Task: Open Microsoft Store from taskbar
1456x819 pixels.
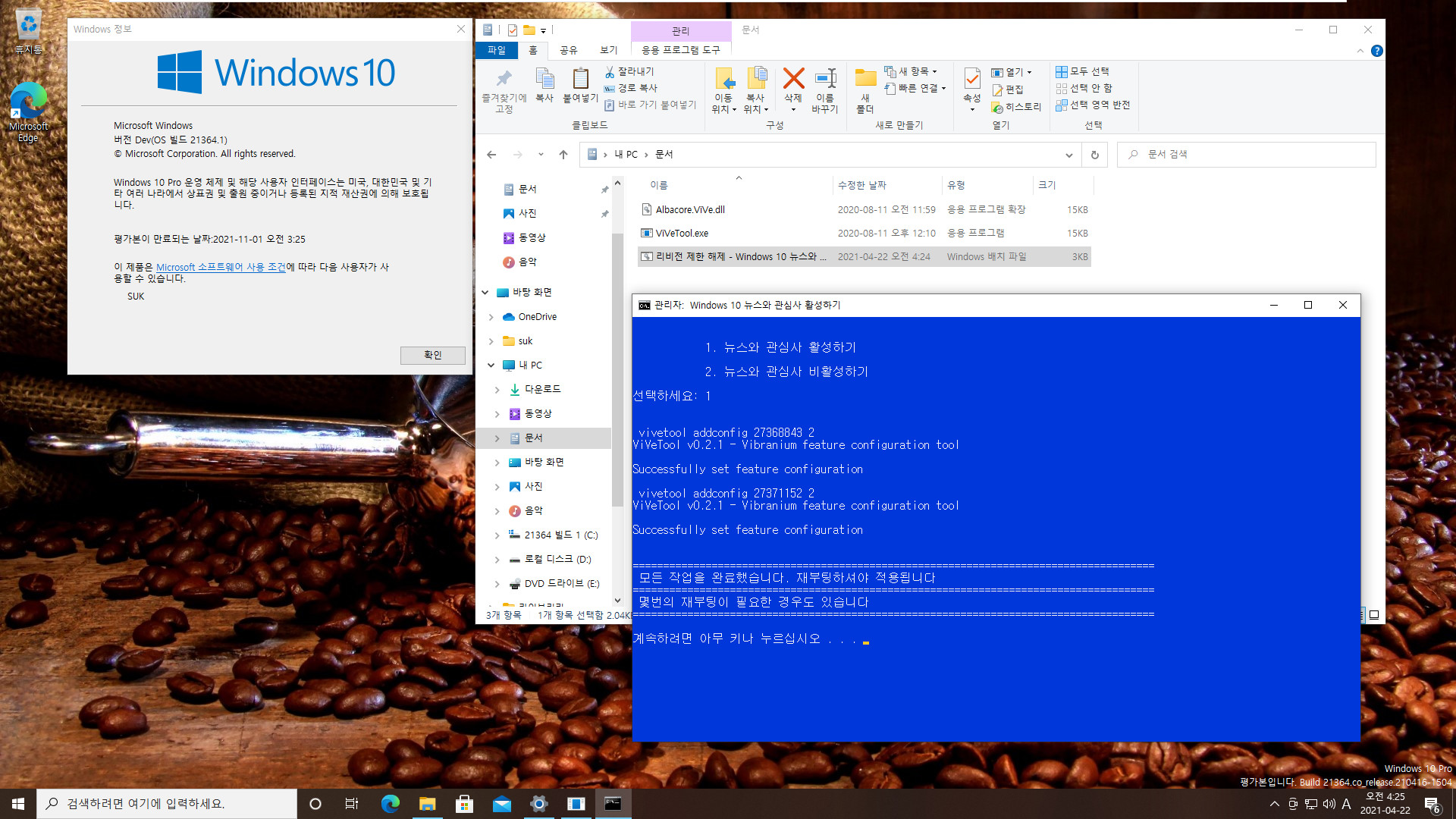Action: point(464,804)
